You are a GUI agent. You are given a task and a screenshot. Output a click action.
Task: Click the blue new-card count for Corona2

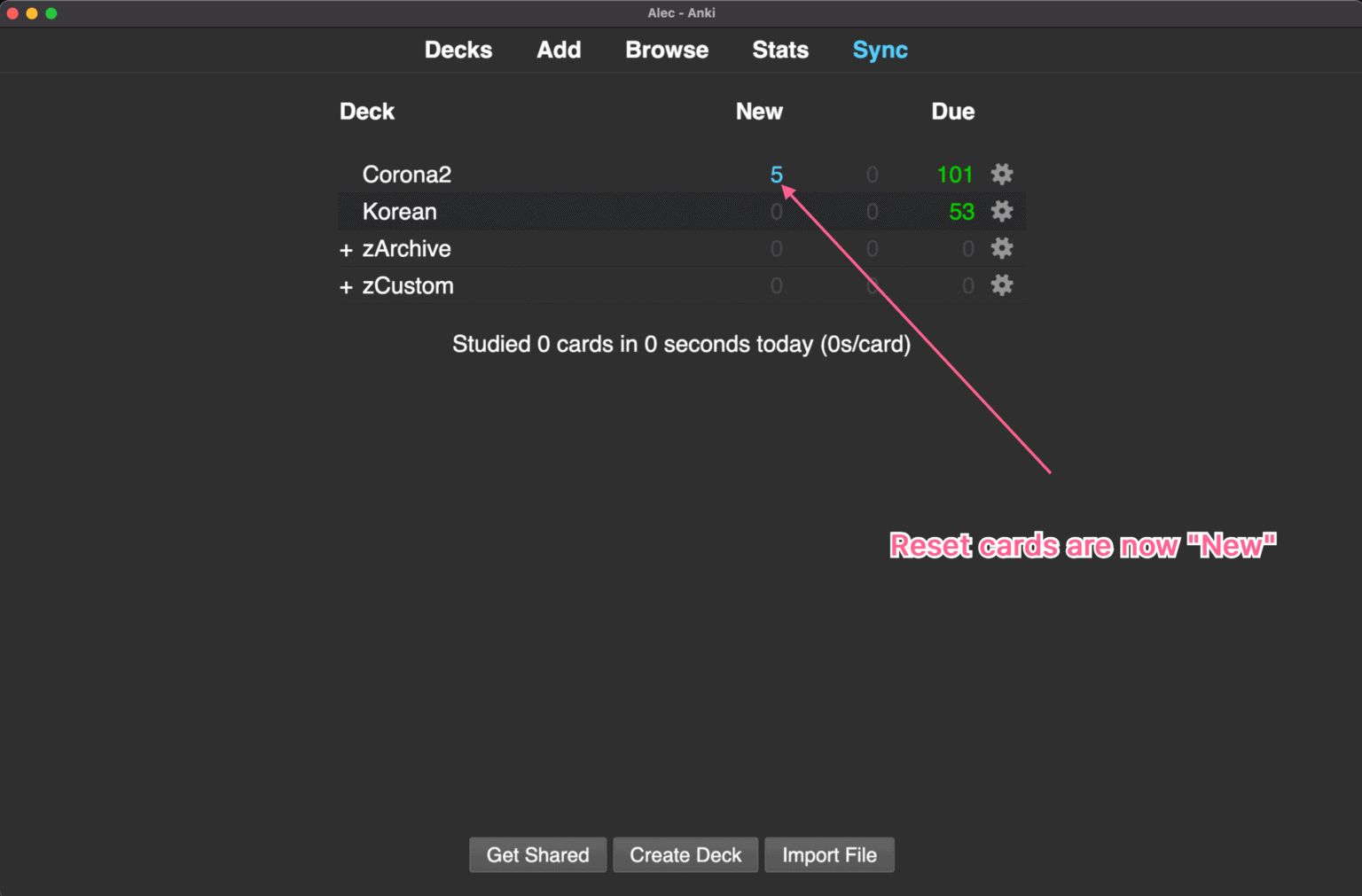[x=777, y=174]
